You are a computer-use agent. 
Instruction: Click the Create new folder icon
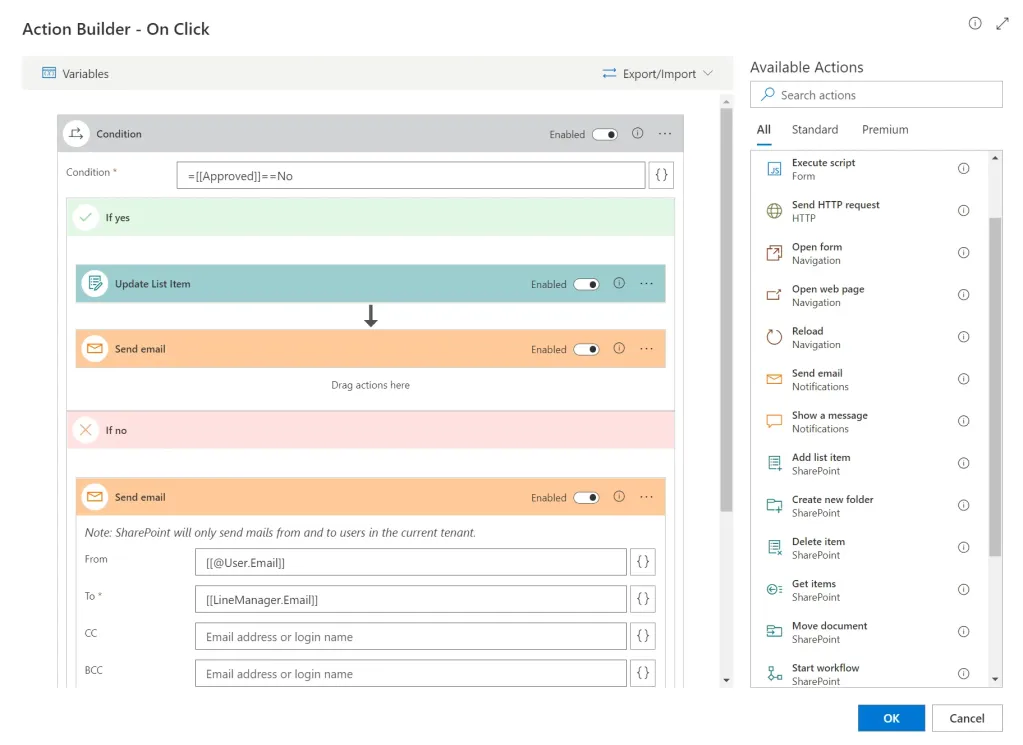tap(774, 506)
